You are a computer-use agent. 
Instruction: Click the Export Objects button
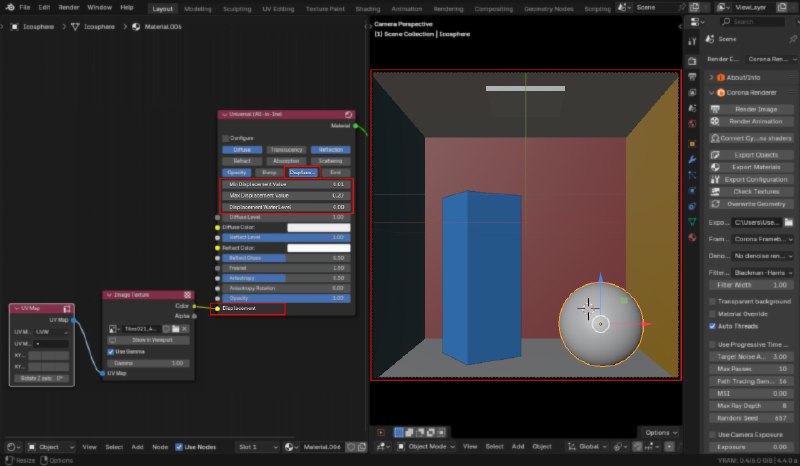(751, 155)
